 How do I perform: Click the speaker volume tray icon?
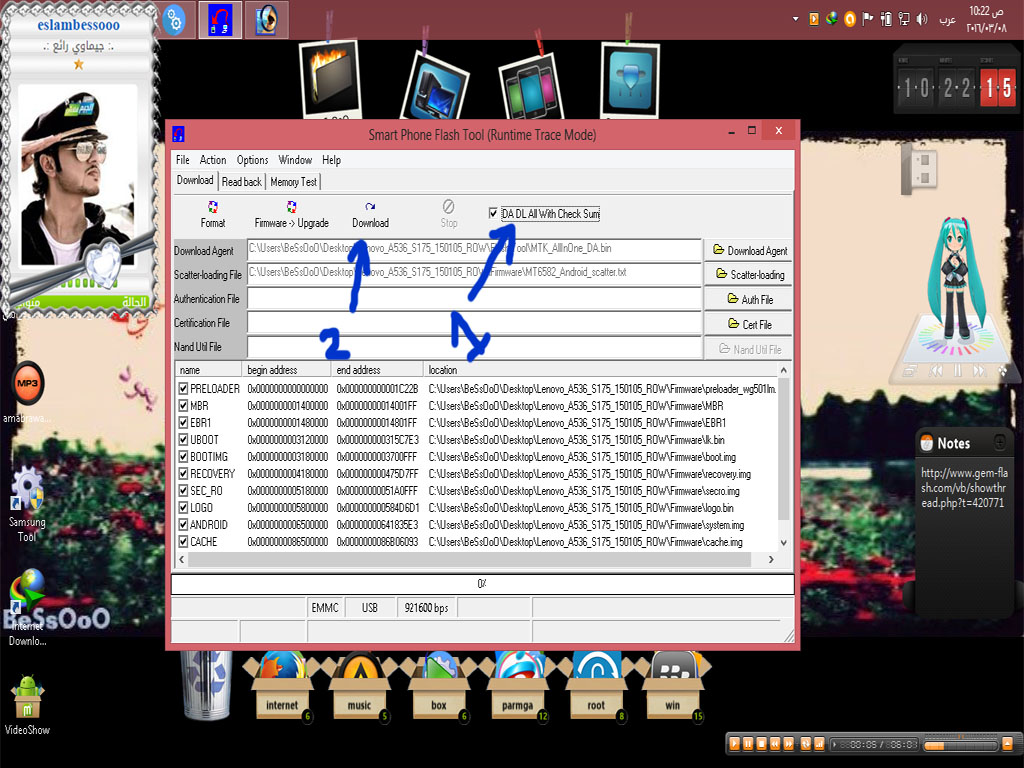921,19
